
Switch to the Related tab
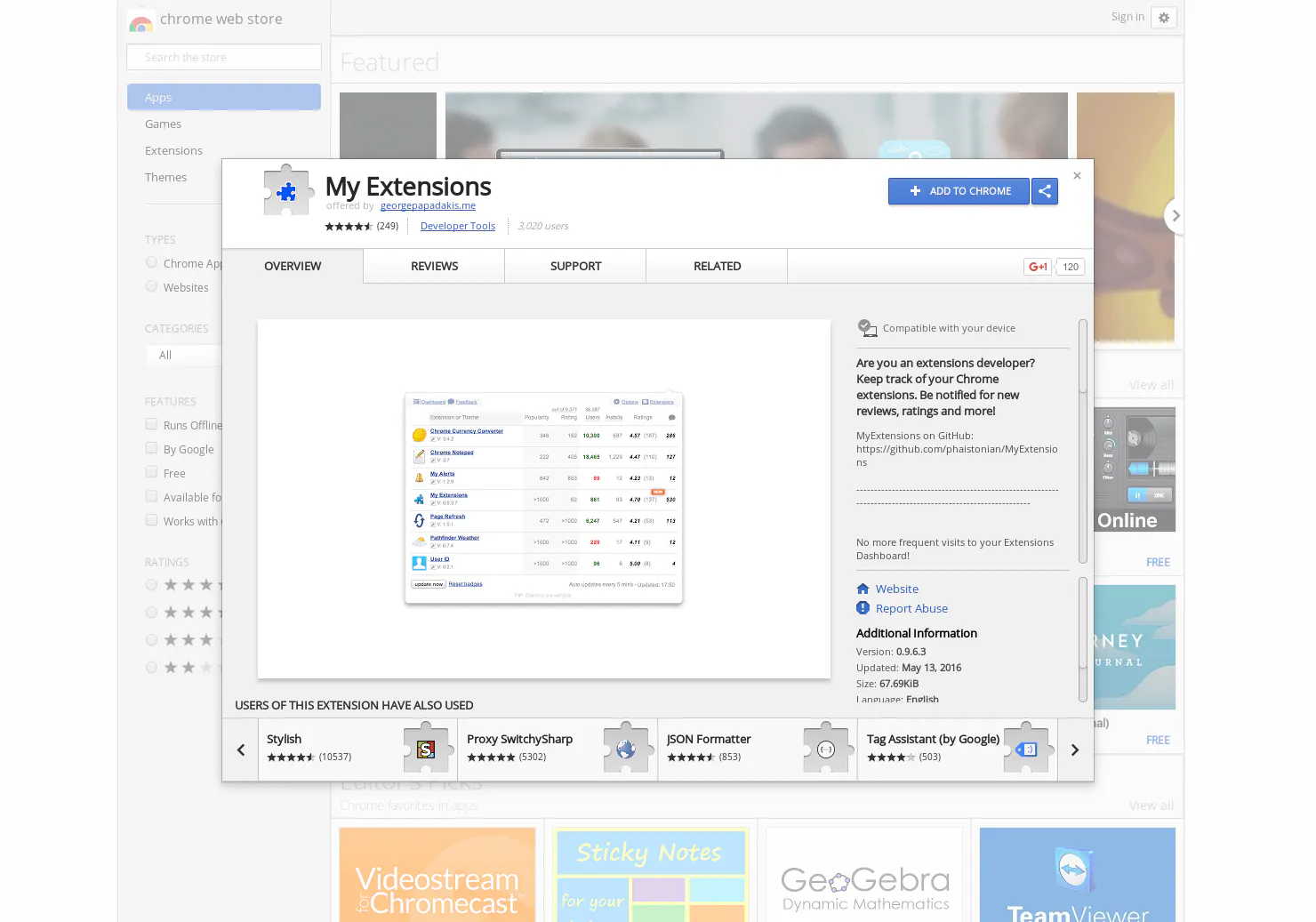point(717,266)
